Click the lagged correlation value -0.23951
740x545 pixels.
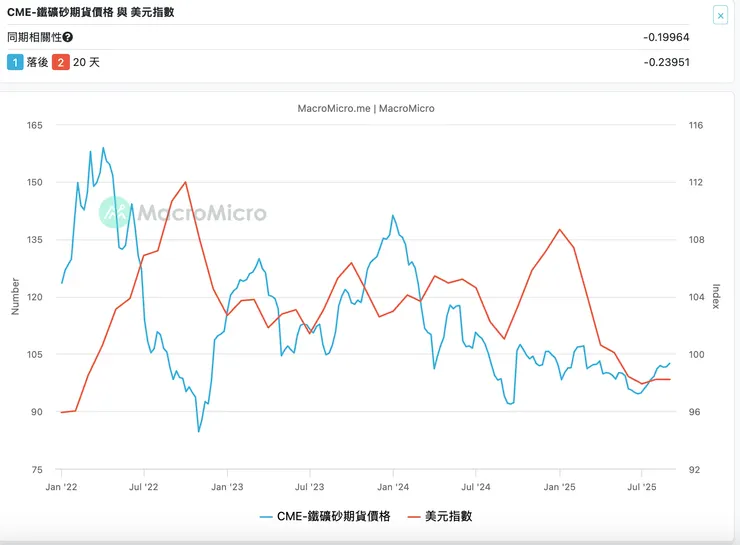coord(666,62)
